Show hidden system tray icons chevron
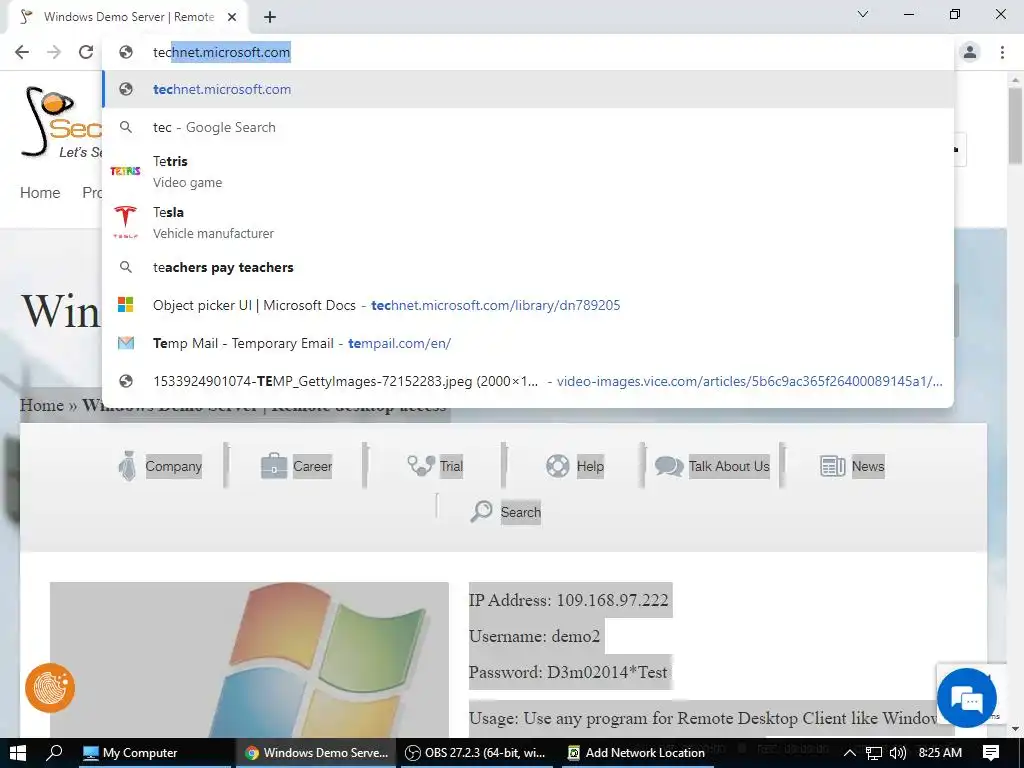The height and width of the screenshot is (768, 1024). coord(850,753)
